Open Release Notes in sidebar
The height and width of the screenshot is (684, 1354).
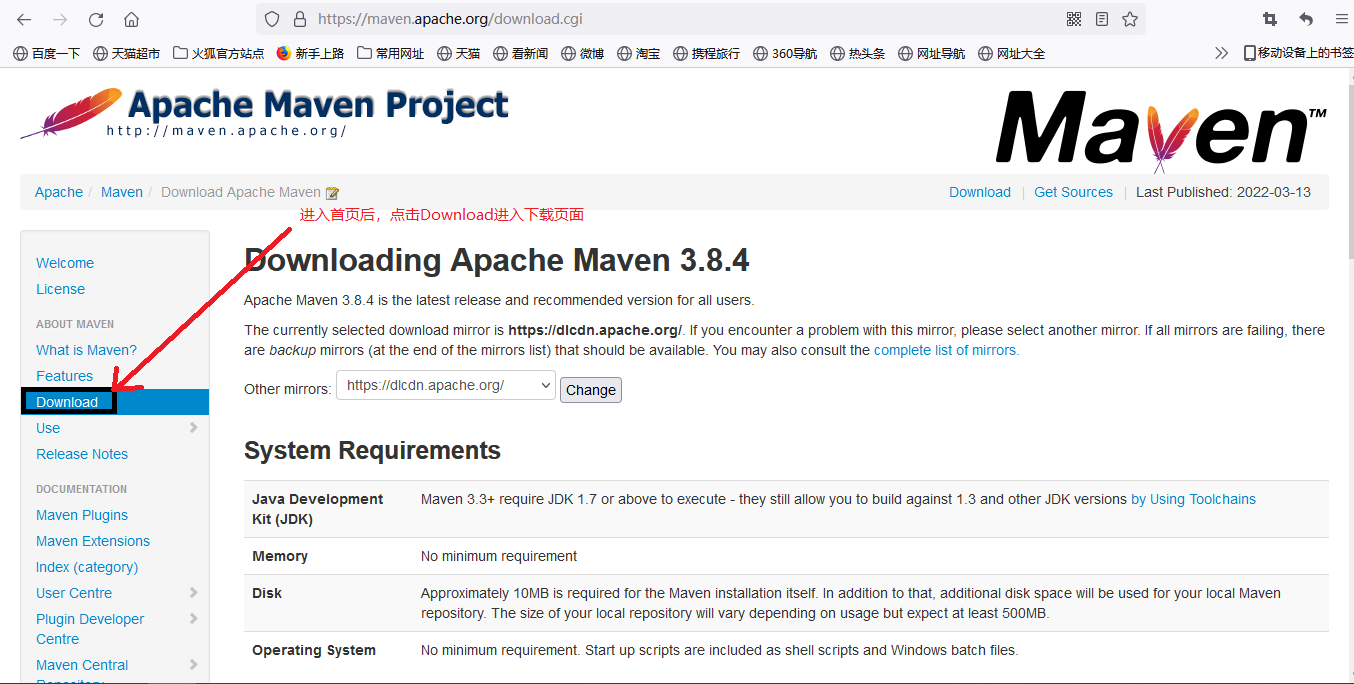coord(82,454)
